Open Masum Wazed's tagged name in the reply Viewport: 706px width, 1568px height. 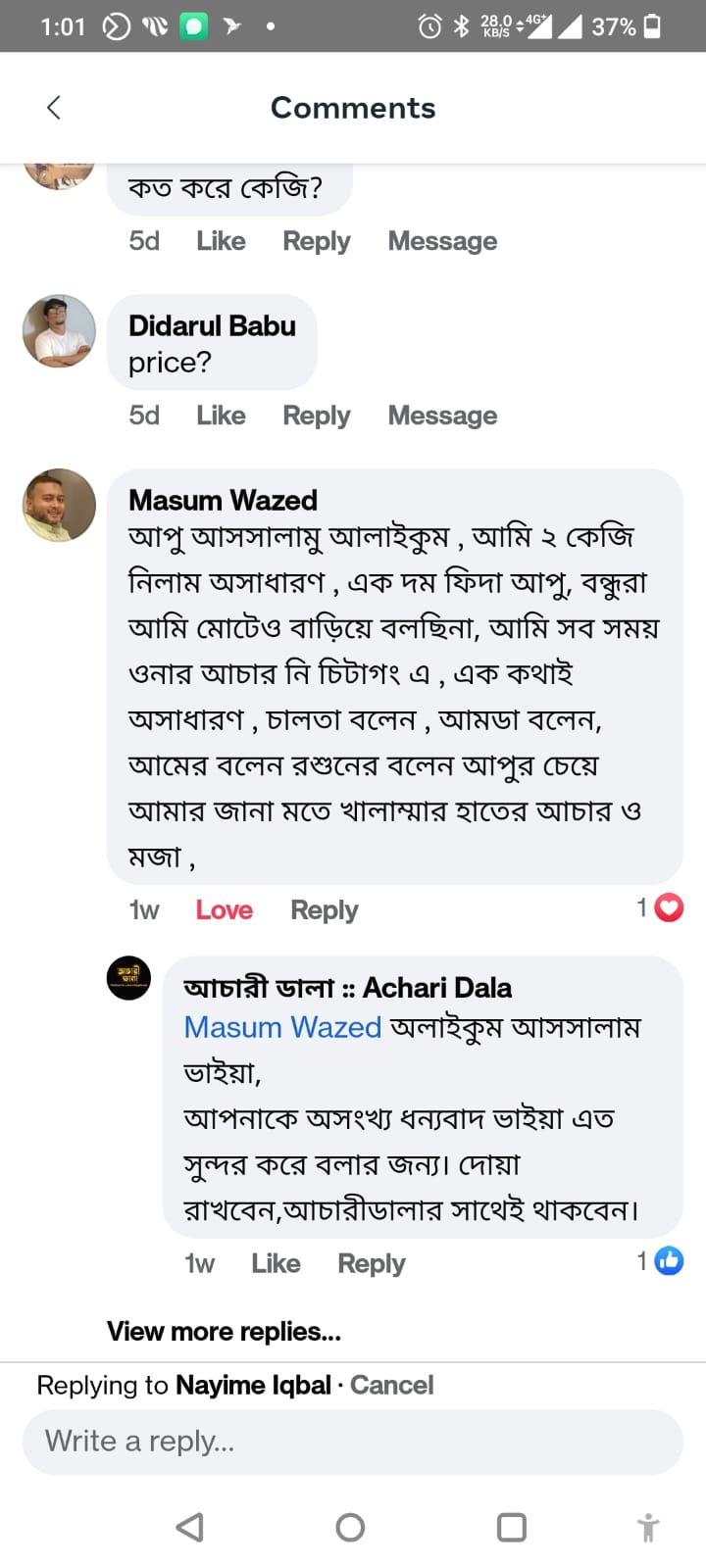pos(282,1026)
